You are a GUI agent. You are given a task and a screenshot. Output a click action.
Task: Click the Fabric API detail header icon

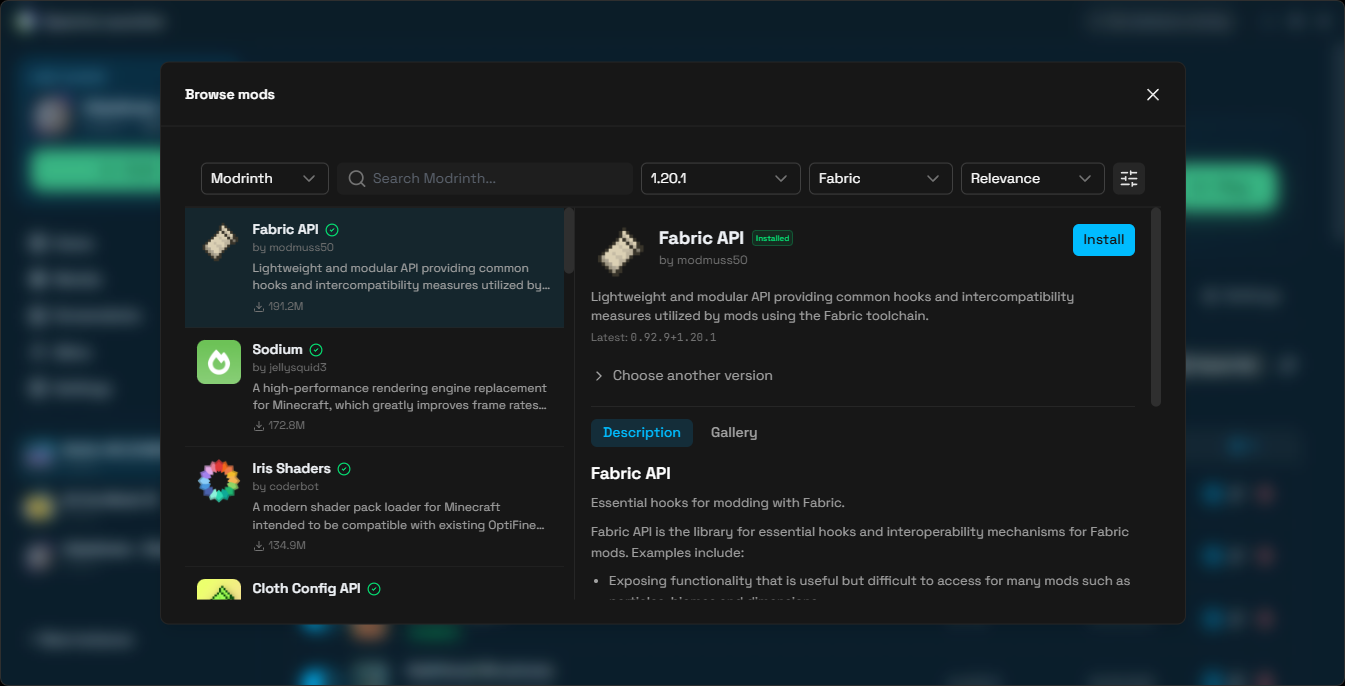pyautogui.click(x=619, y=252)
